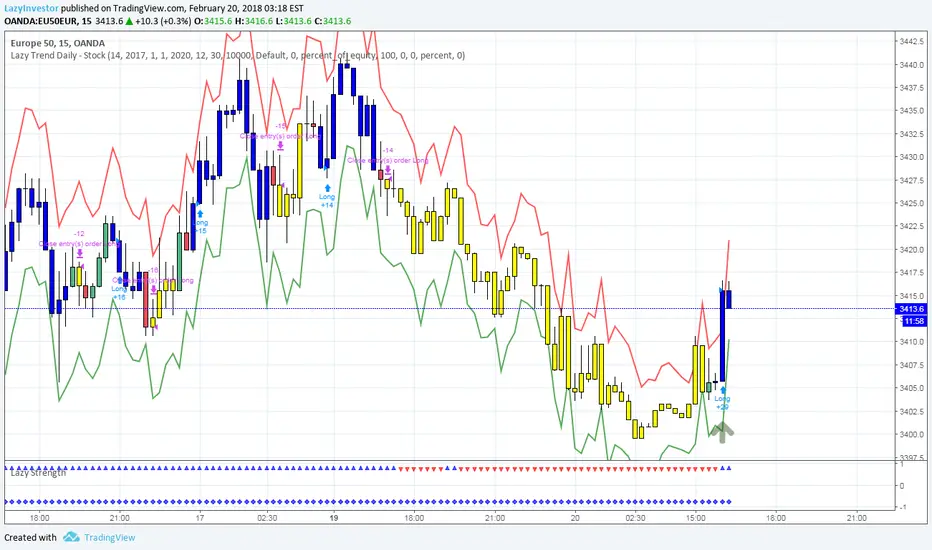Click the purple down arrow under -16 close
The image size is (932, 550).
click(x=153, y=290)
